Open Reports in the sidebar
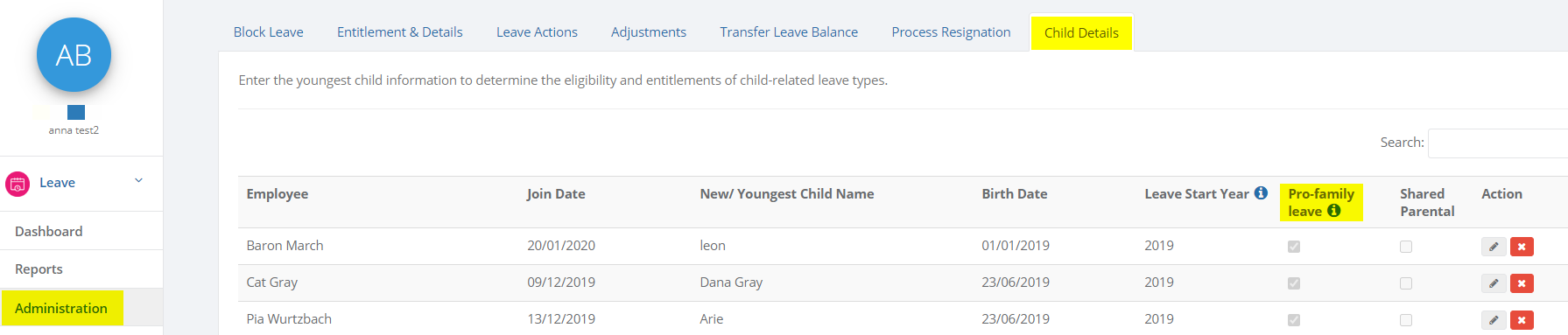 coord(39,269)
